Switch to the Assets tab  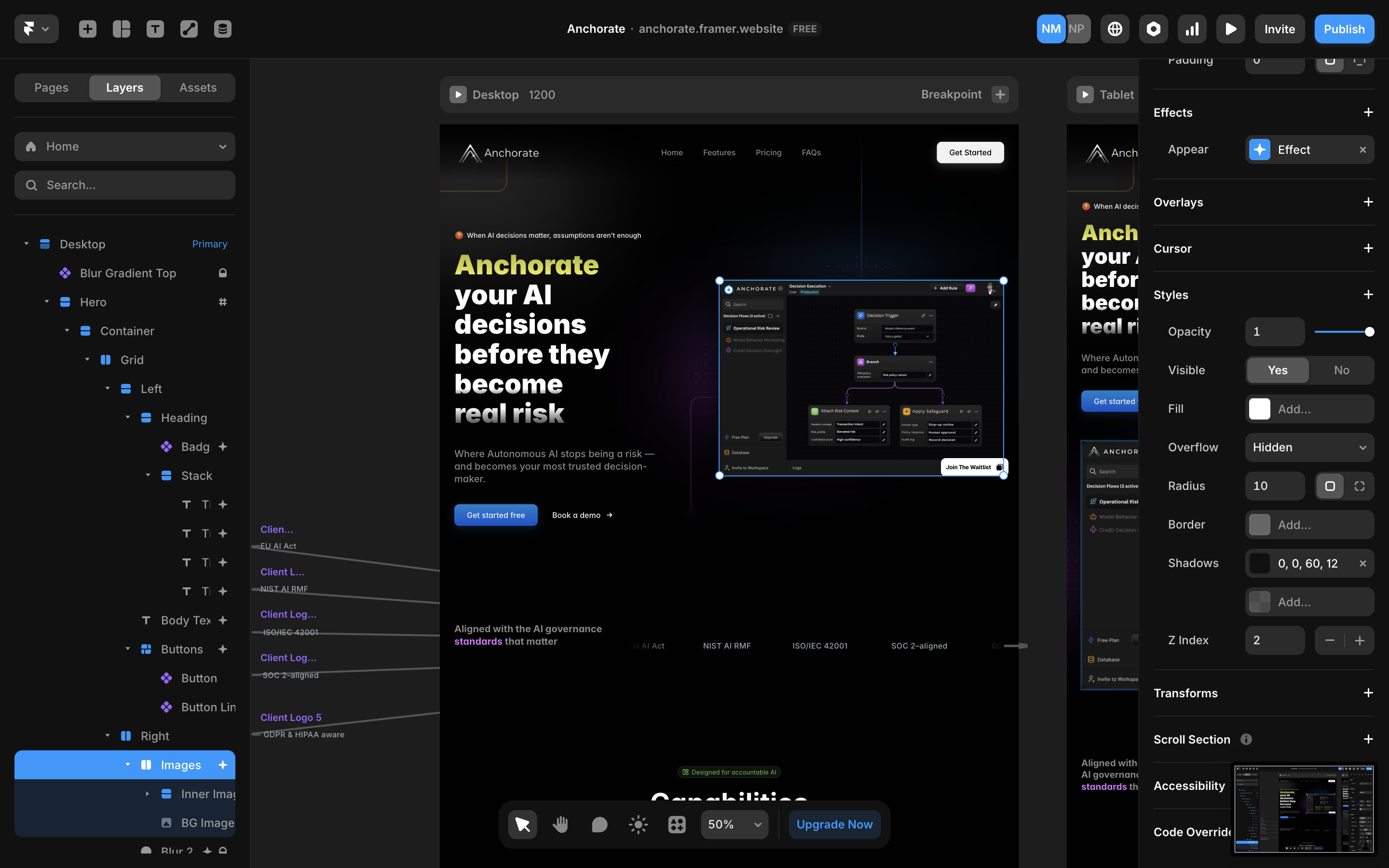(197, 88)
